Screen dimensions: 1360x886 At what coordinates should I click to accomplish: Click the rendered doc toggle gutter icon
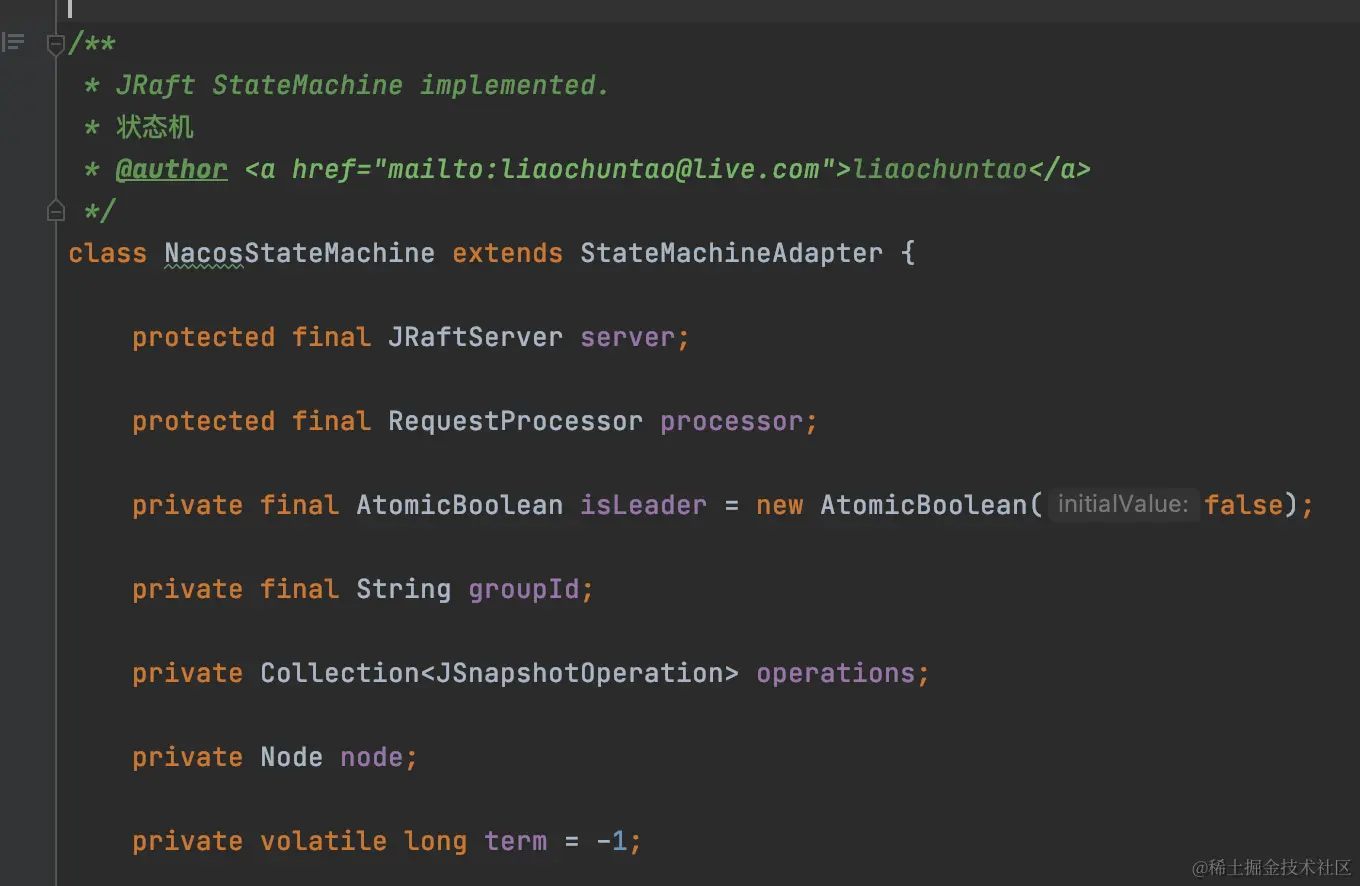click(x=13, y=43)
